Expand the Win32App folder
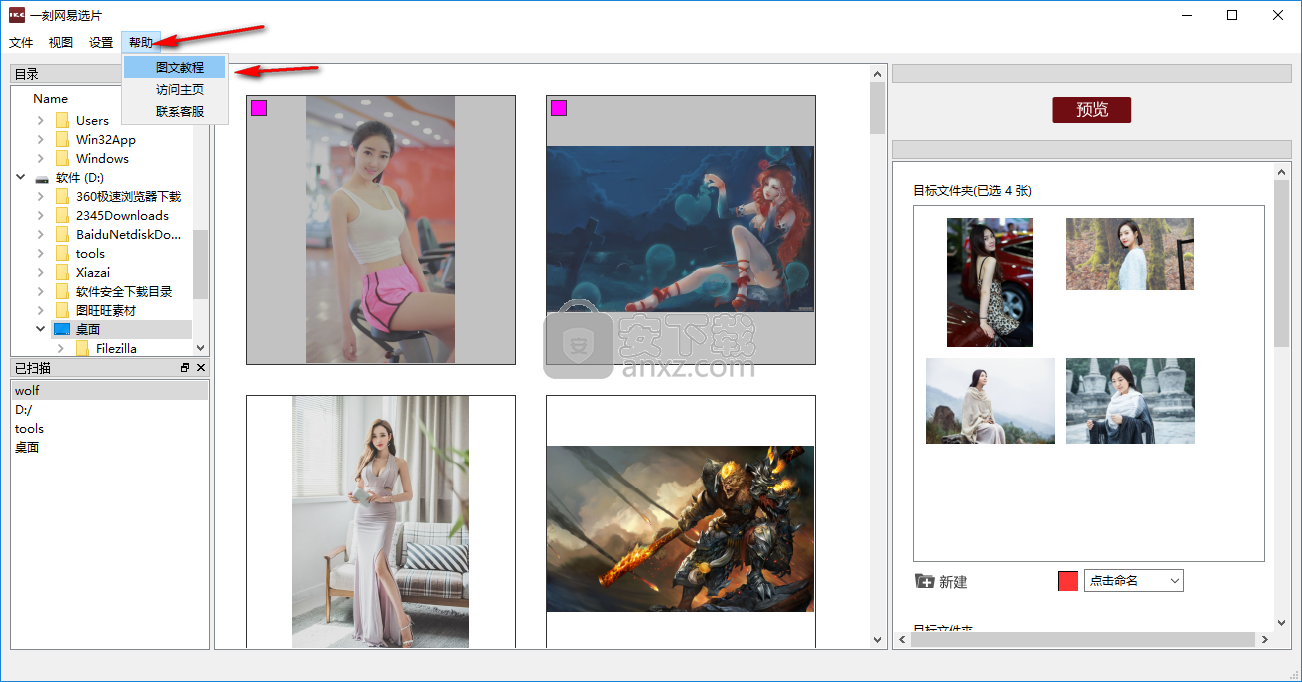This screenshot has width=1302, height=682. (x=40, y=140)
